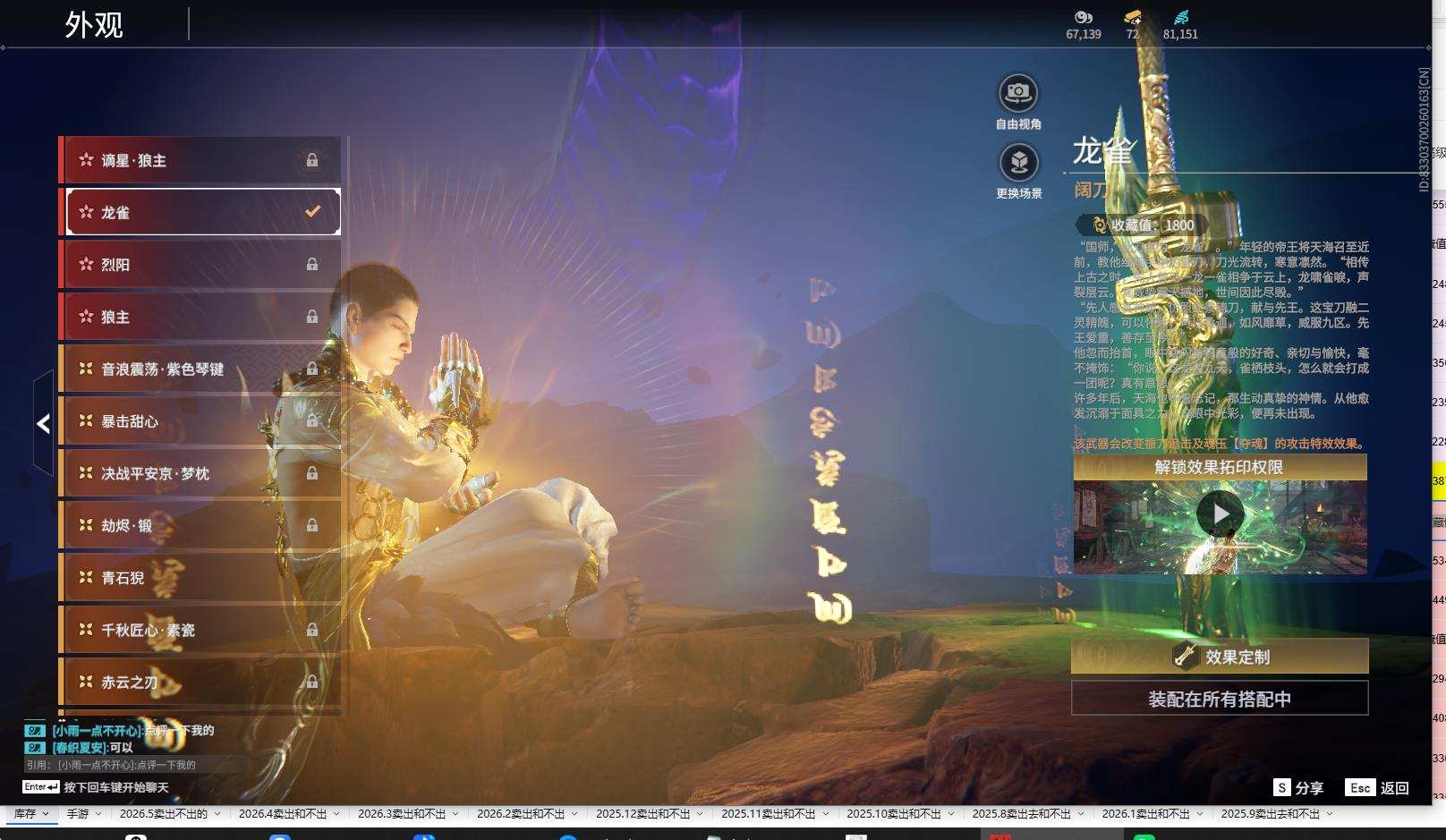
Task: Click the 外观 page title
Action: pyautogui.click(x=94, y=25)
